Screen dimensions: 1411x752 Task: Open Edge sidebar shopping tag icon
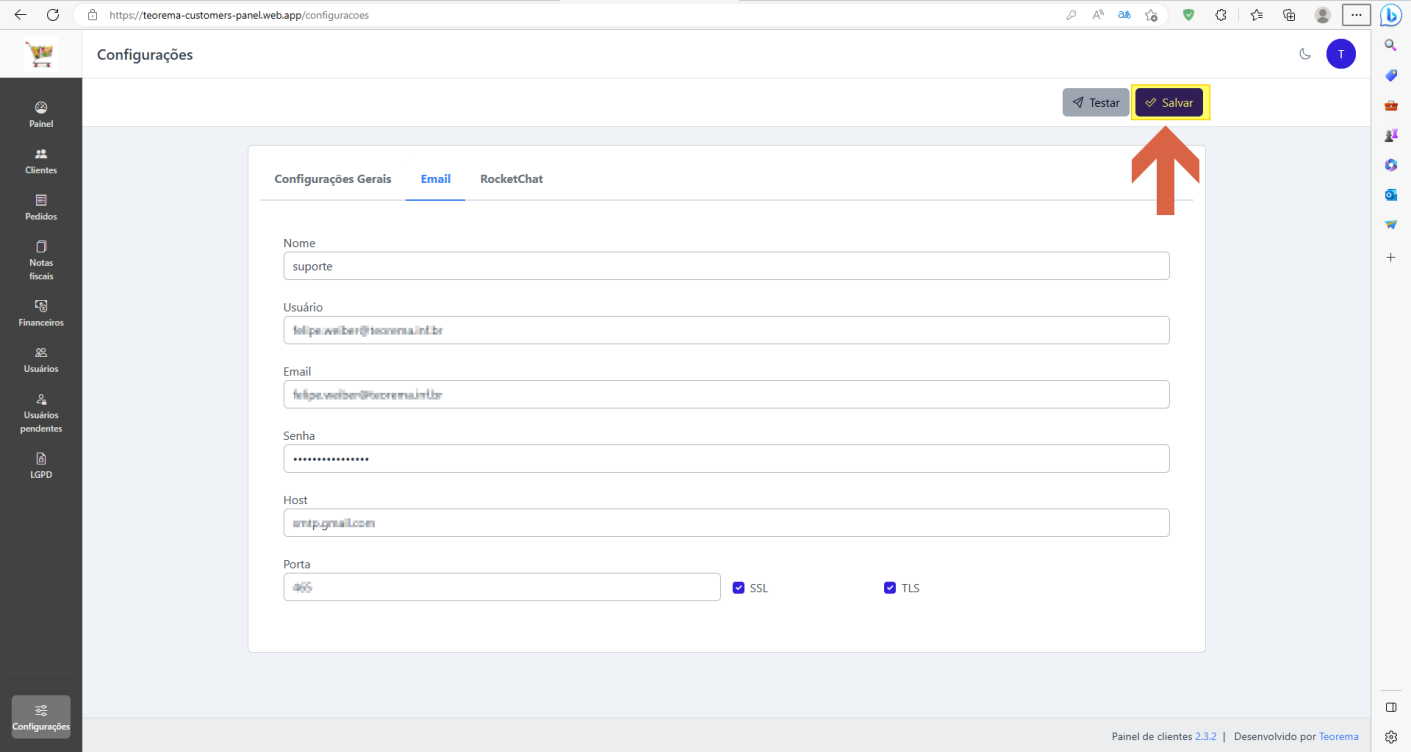point(1390,75)
